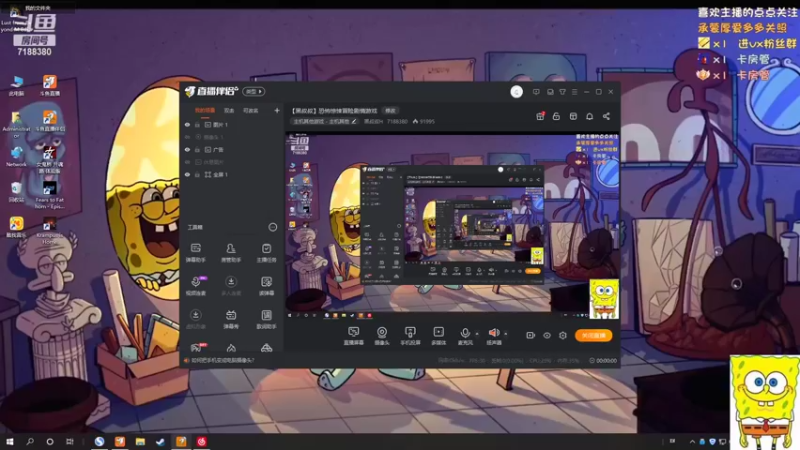Open the hamburger menu in title bar
Viewport: 800px width, 450px height.
tap(574, 92)
